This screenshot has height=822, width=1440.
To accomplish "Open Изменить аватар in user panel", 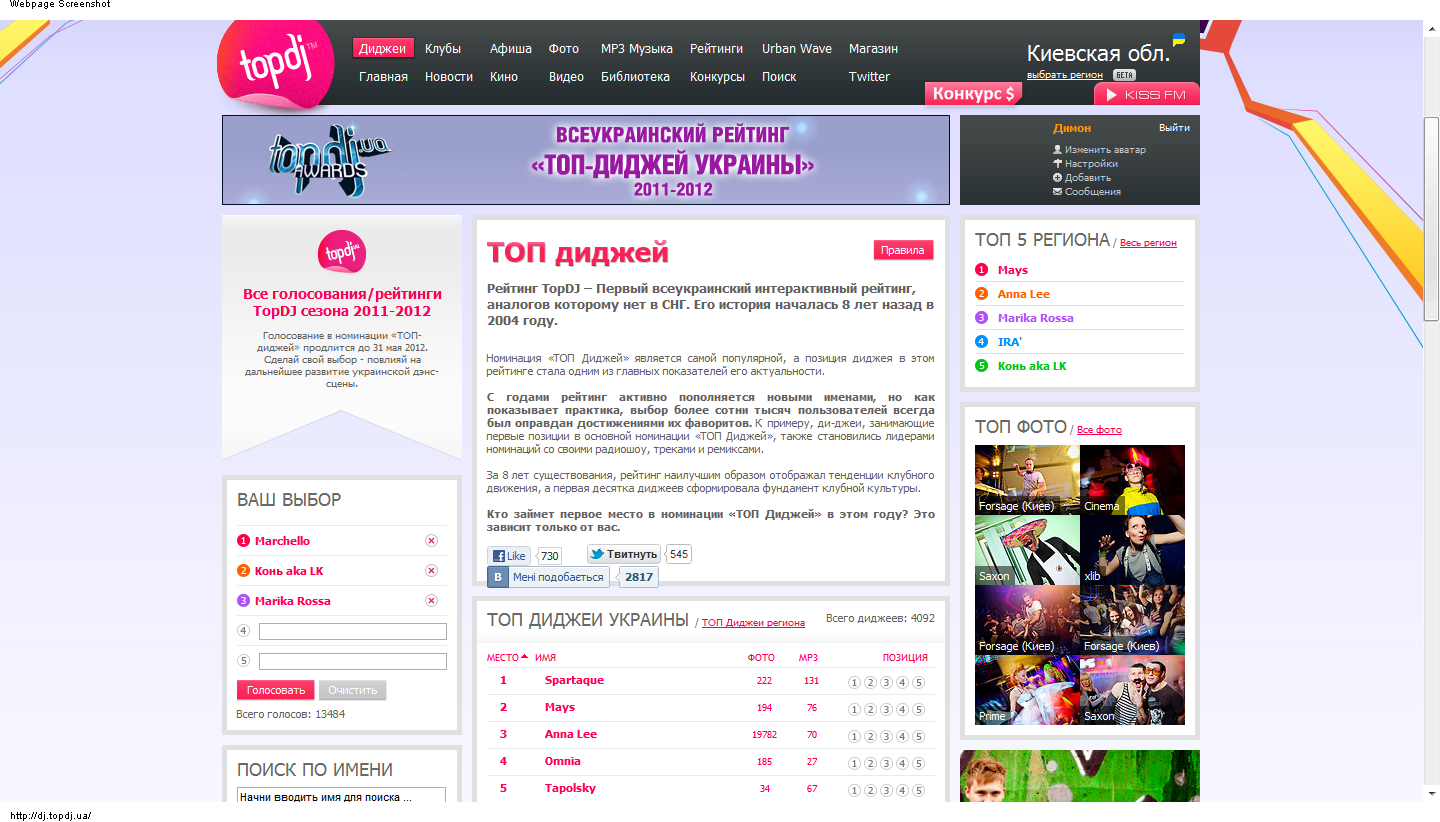I will click(x=1105, y=150).
